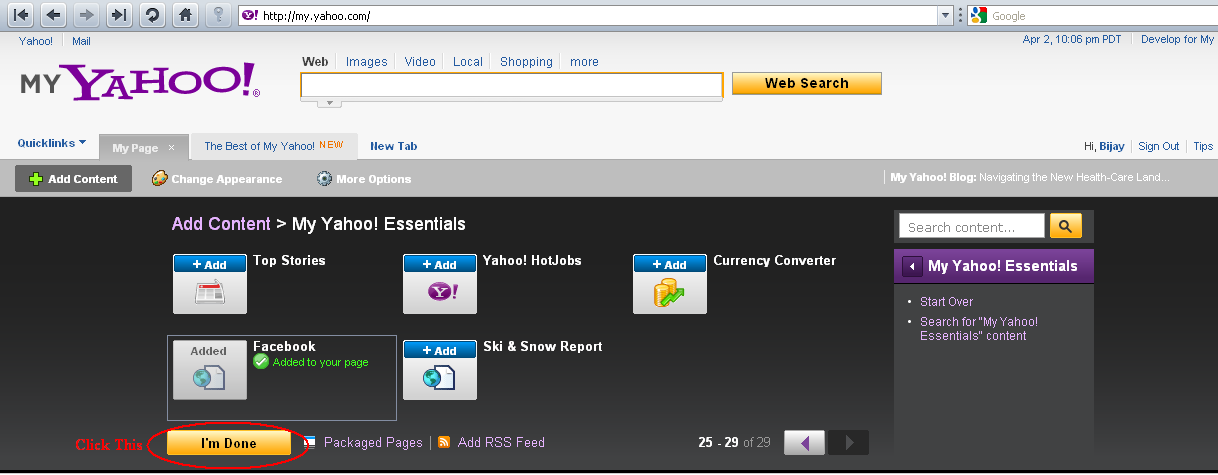Click the Change Appearance palette icon

coord(159,179)
